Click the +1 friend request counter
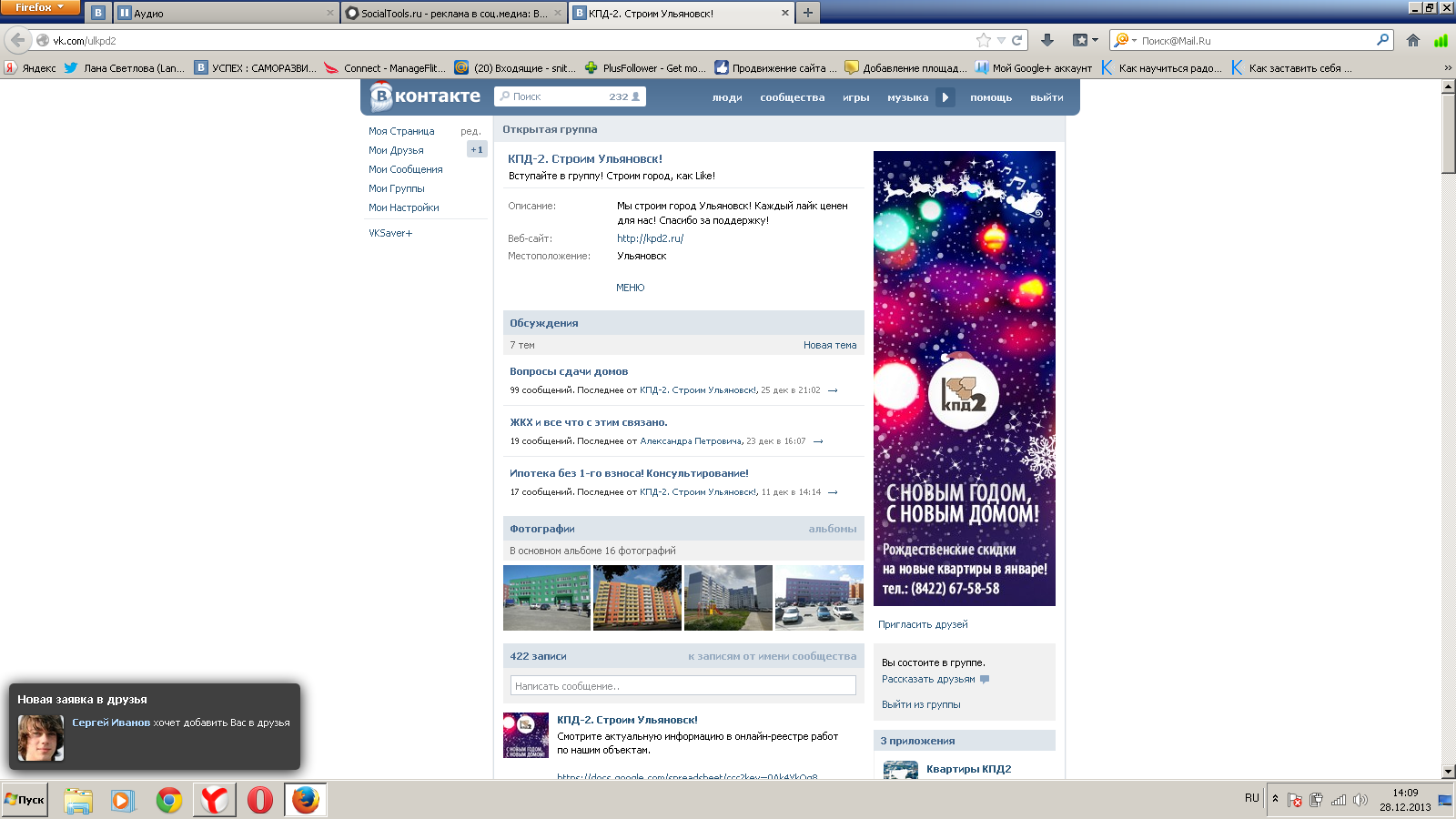This screenshot has height=819, width=1456. (x=477, y=149)
